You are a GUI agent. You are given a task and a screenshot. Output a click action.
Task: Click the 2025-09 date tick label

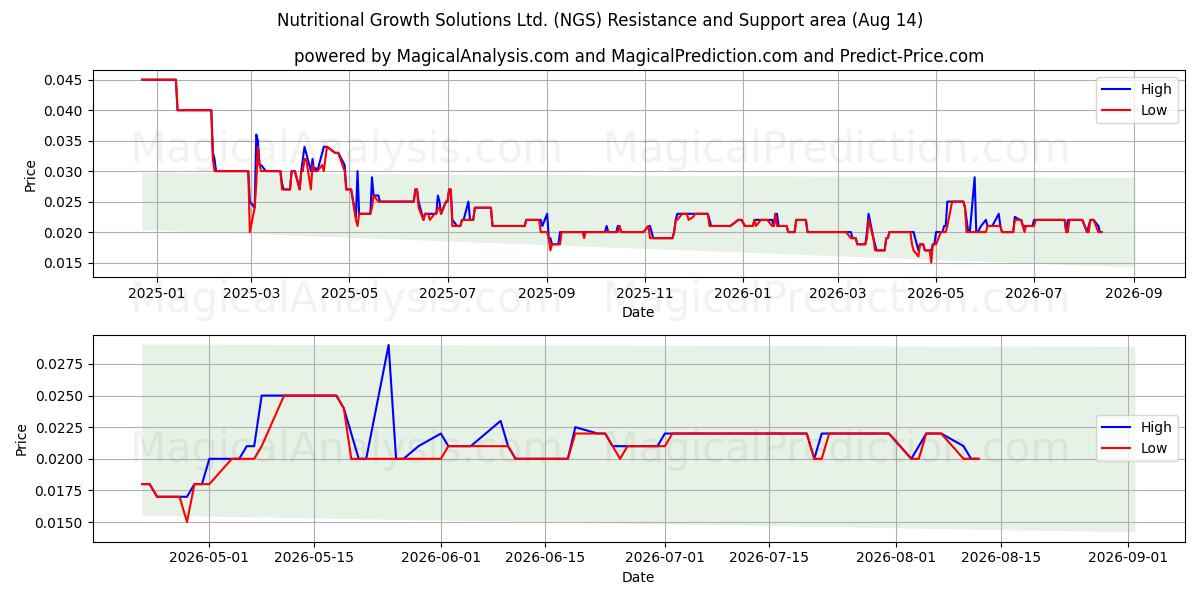coord(547,293)
